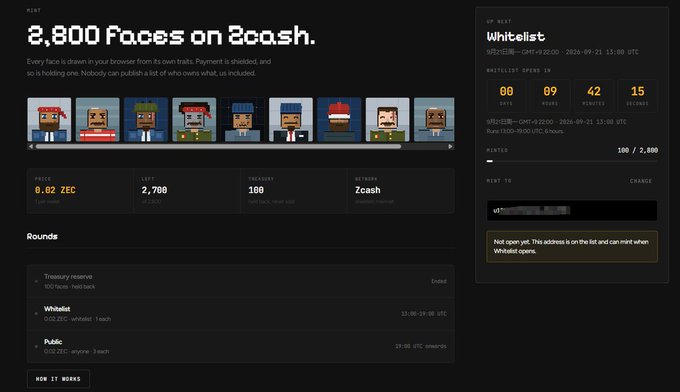Select the bearded face with red and white beanie
The height and width of the screenshot is (392, 680).
tap(339, 120)
